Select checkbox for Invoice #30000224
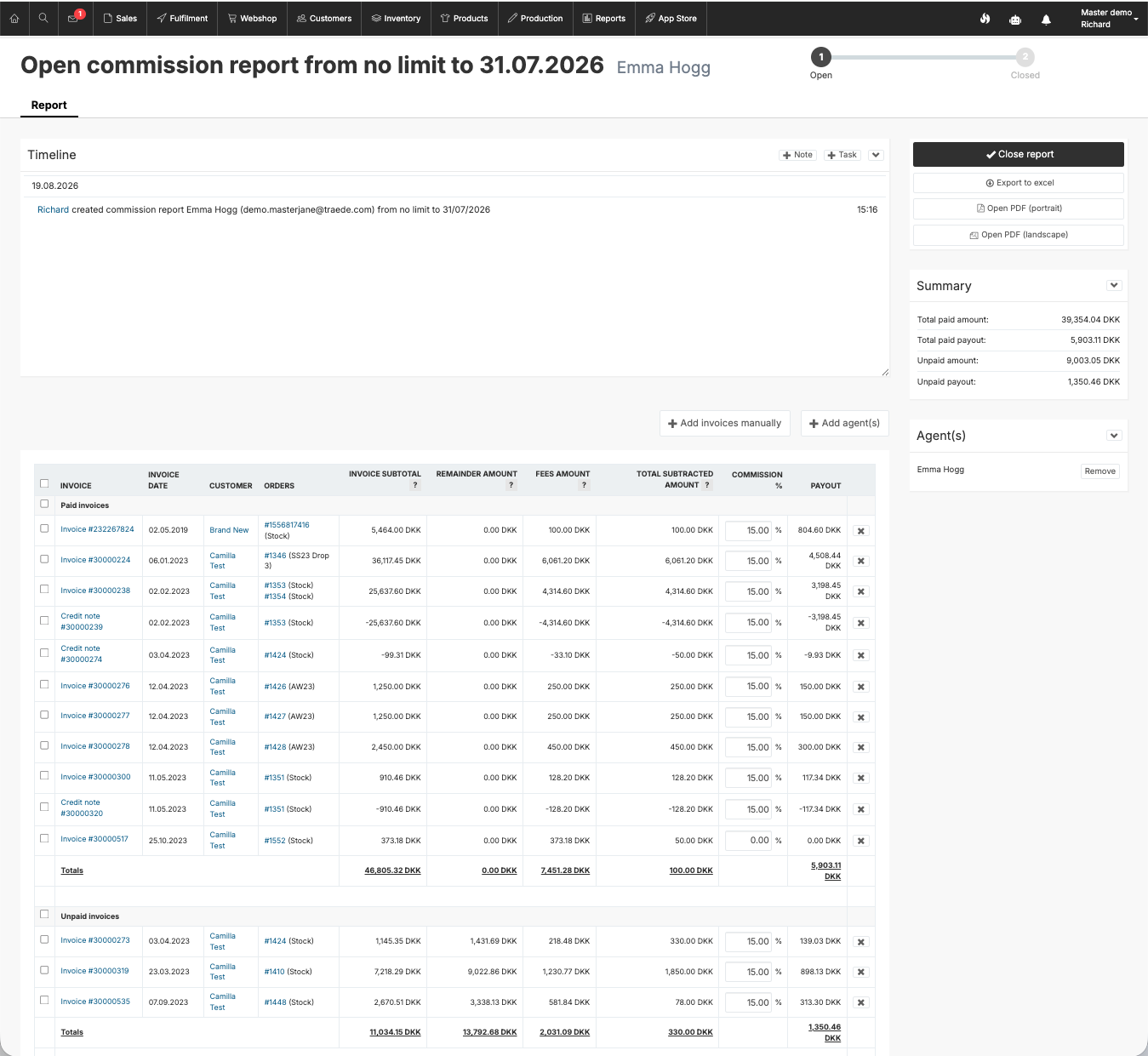Viewport: 1148px width, 1056px height. 44,559
